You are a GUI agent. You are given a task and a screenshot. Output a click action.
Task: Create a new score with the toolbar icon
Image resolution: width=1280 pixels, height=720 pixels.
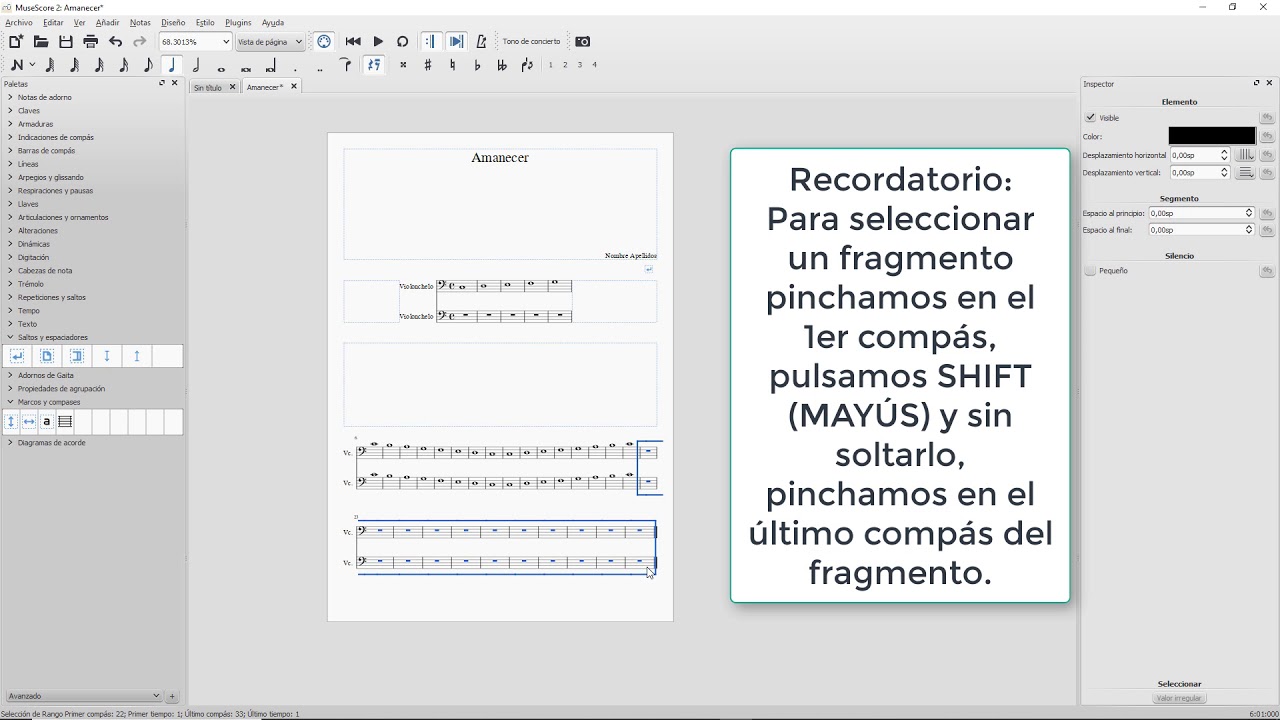coord(16,42)
